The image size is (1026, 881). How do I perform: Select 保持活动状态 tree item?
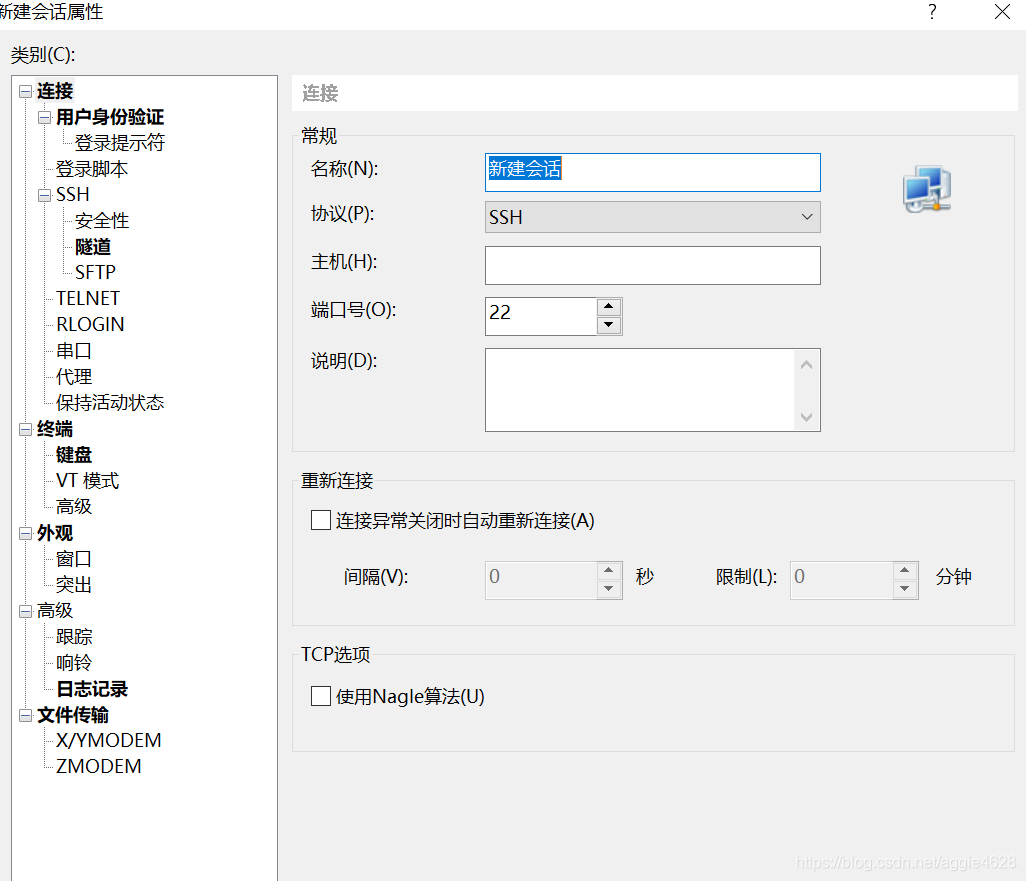[109, 403]
